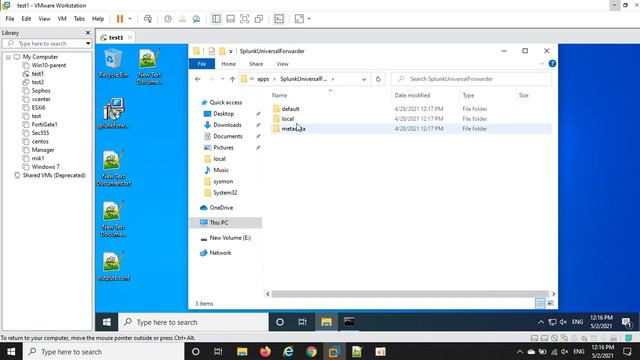Expand the Explorer ribbon chevron
The image size is (640, 360).
point(542,64)
